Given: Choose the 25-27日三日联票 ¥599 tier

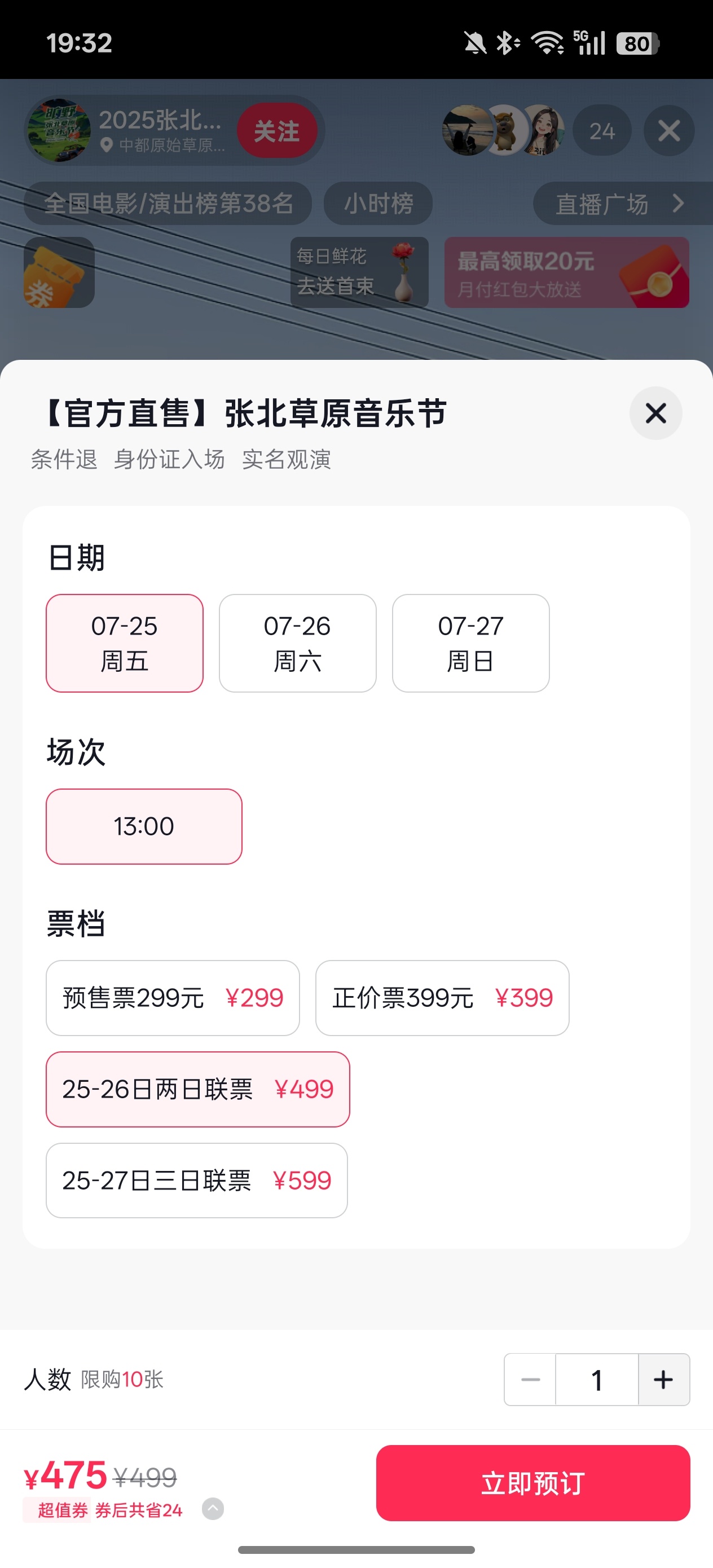Looking at the screenshot, I should (x=197, y=1181).
